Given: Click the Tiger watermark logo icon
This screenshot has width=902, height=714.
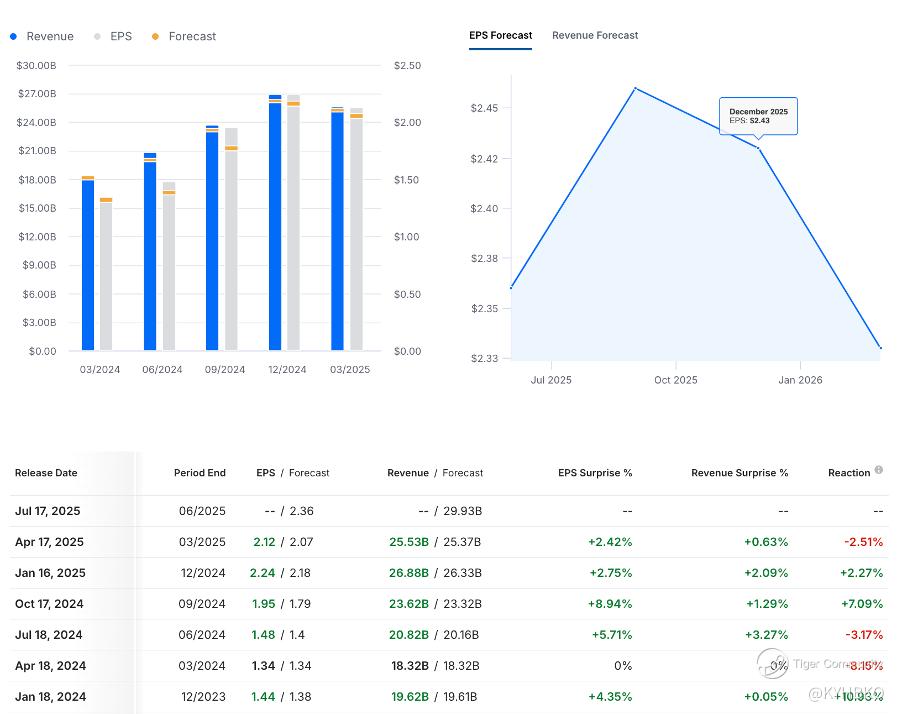Looking at the screenshot, I should [x=772, y=663].
